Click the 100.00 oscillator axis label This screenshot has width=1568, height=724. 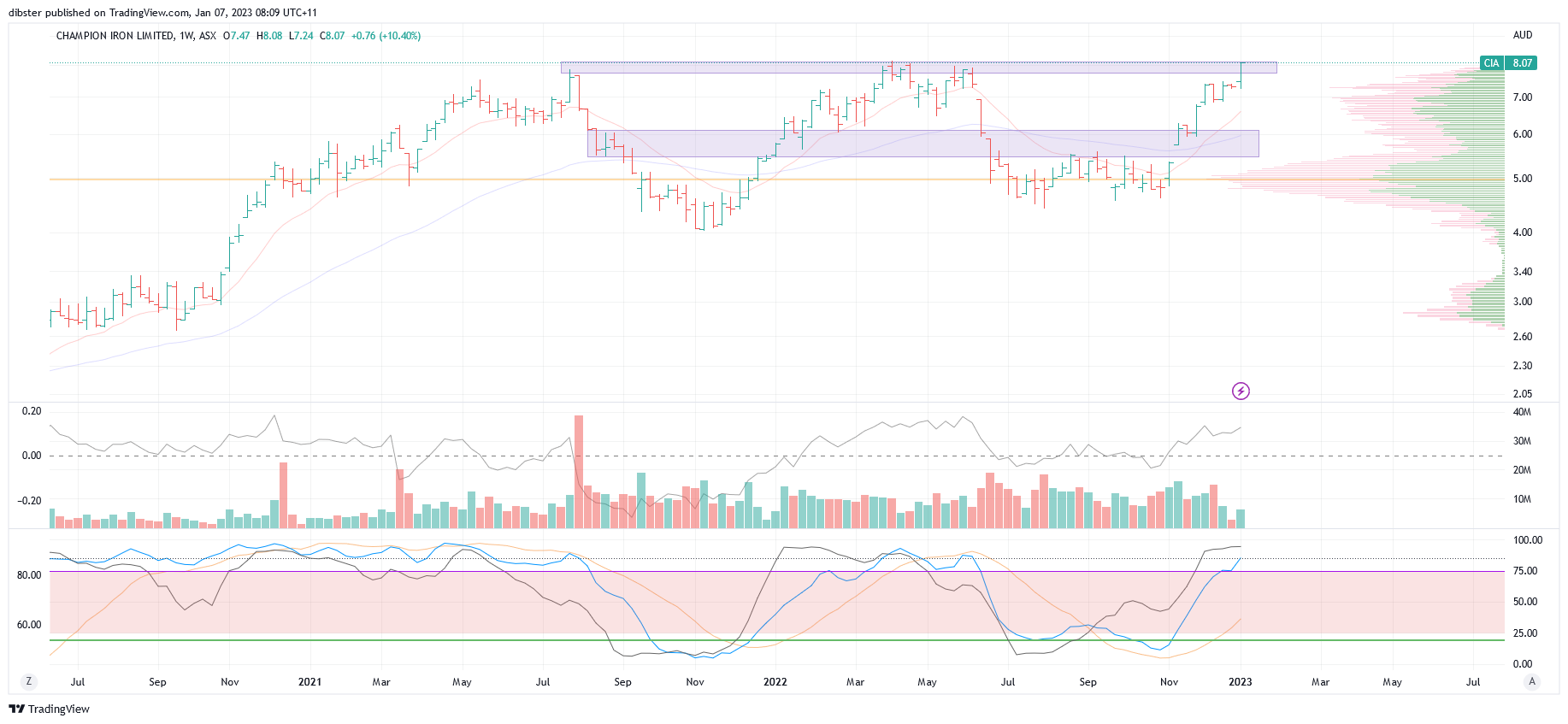(1528, 540)
